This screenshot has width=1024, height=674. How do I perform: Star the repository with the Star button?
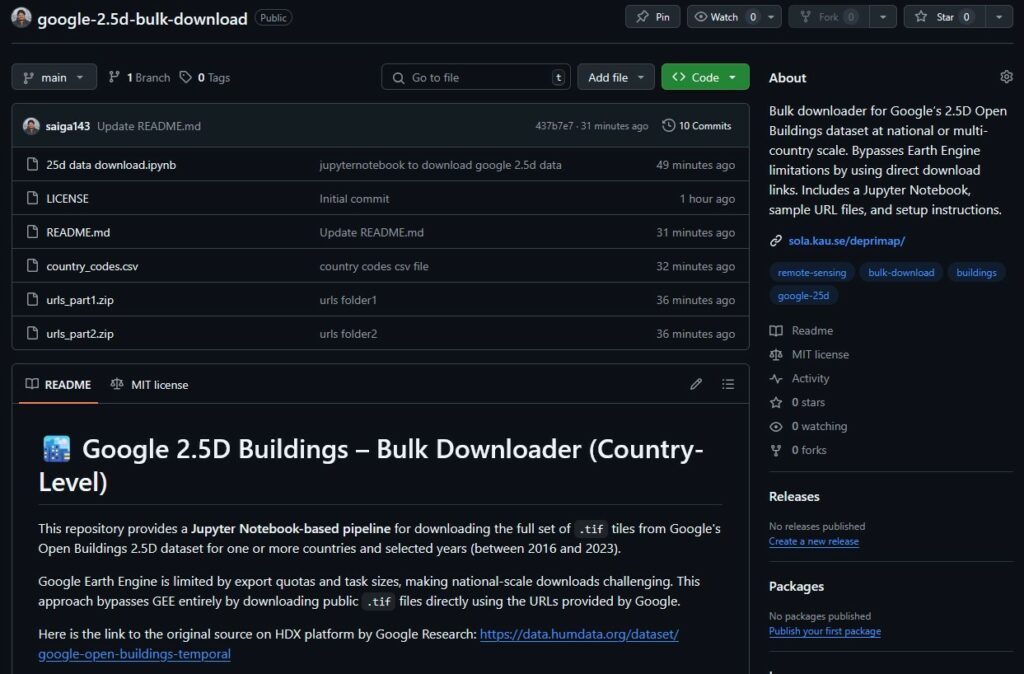click(x=945, y=17)
